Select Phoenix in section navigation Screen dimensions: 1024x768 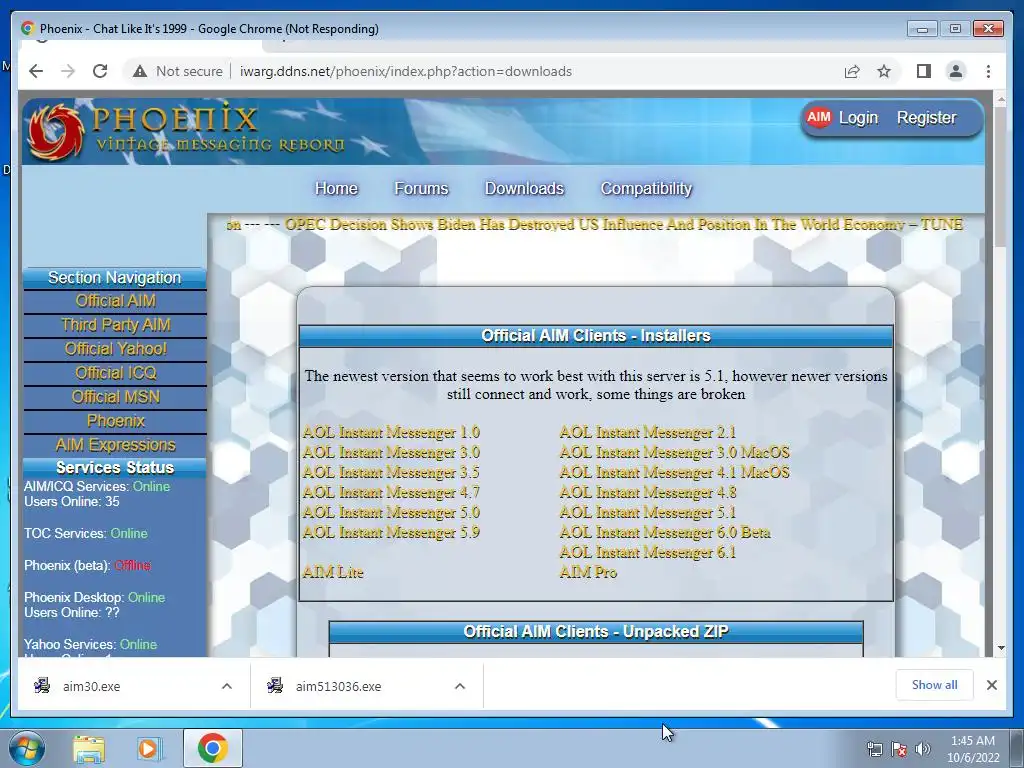[x=116, y=421]
